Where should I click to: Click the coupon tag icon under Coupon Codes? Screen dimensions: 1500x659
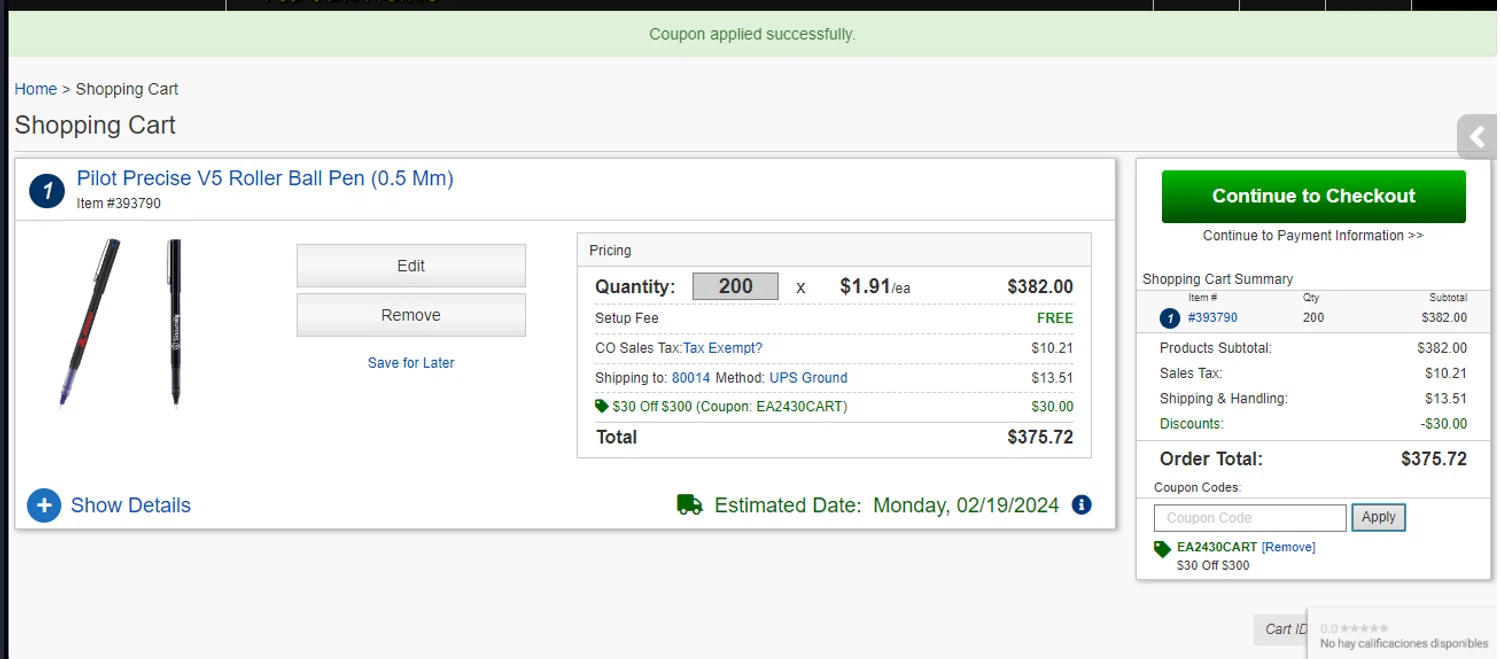click(1162, 549)
